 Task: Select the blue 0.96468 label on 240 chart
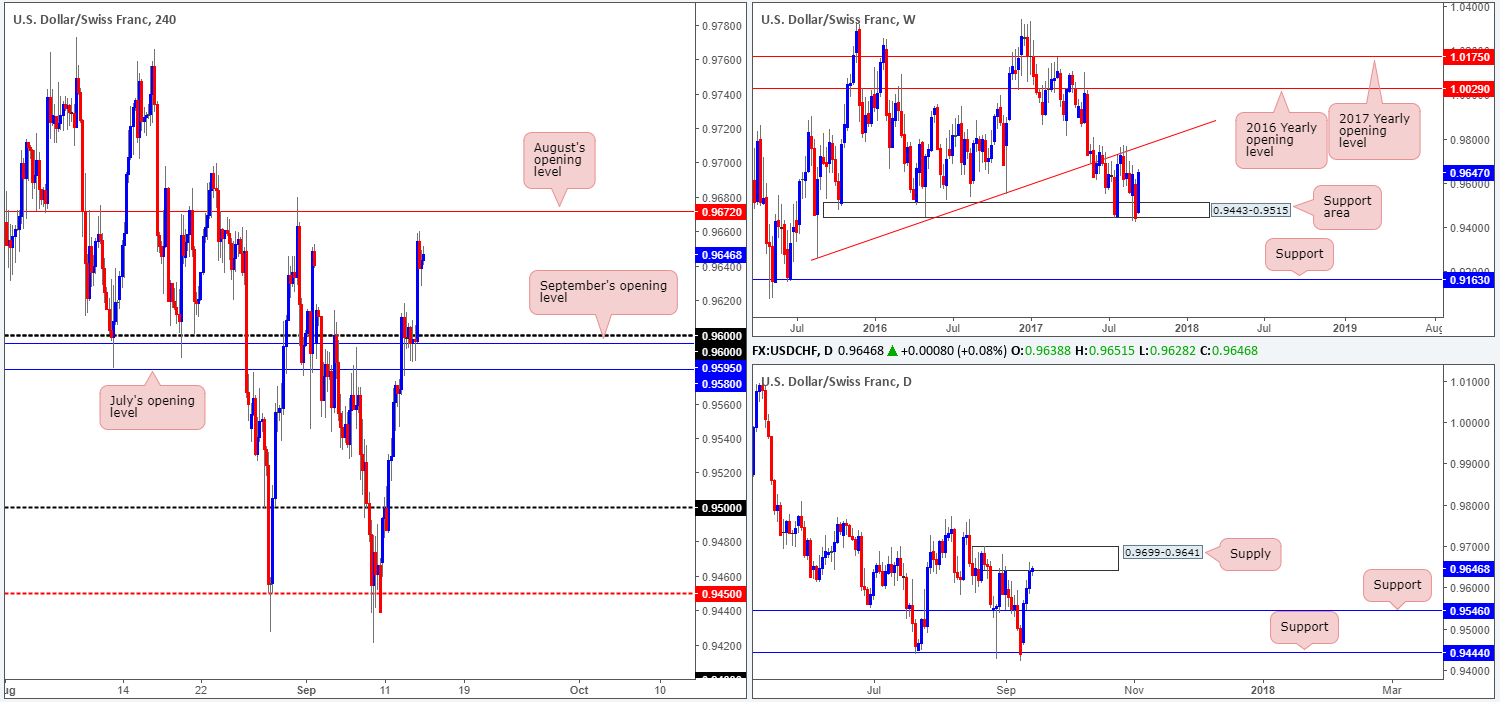click(720, 255)
